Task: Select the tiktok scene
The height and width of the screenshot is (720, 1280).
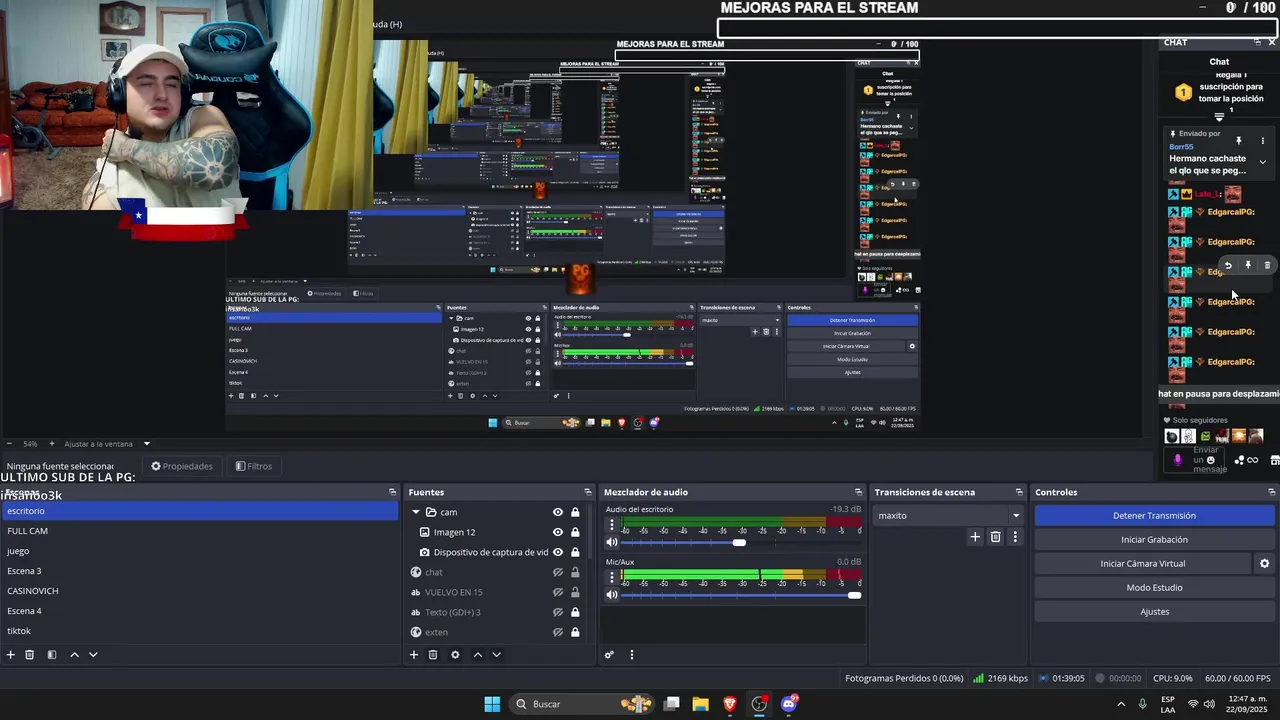Action: pyautogui.click(x=199, y=631)
